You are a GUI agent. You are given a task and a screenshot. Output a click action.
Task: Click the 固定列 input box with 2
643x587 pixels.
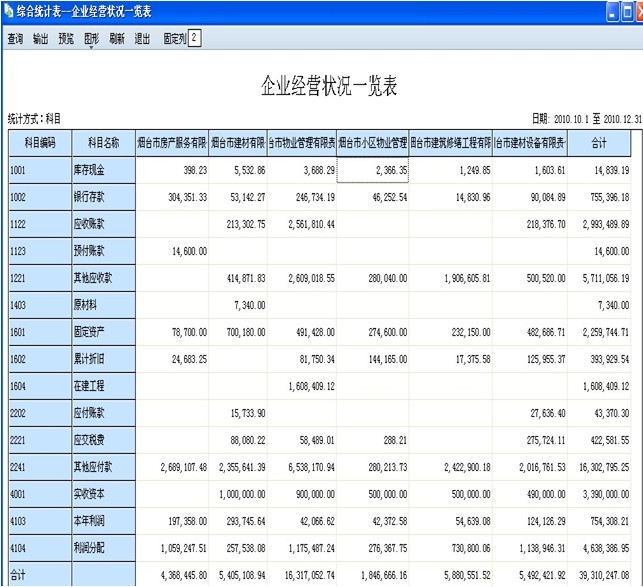pos(194,38)
